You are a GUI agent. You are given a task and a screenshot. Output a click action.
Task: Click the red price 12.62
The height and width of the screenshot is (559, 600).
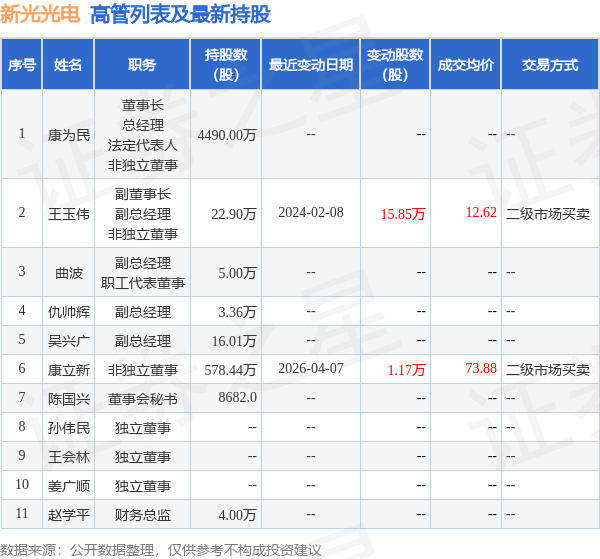pos(481,212)
